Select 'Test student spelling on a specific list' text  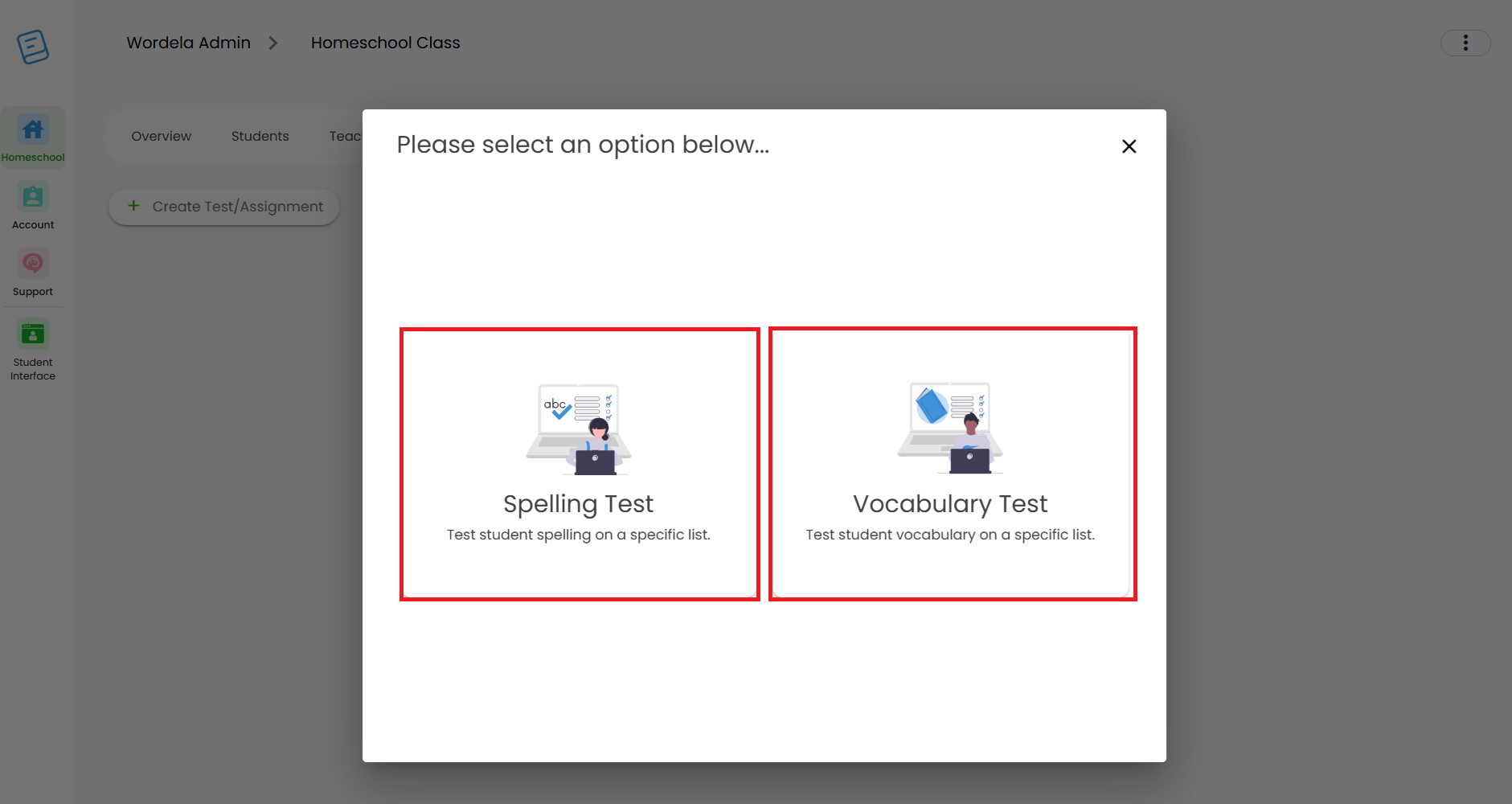pyautogui.click(x=579, y=535)
